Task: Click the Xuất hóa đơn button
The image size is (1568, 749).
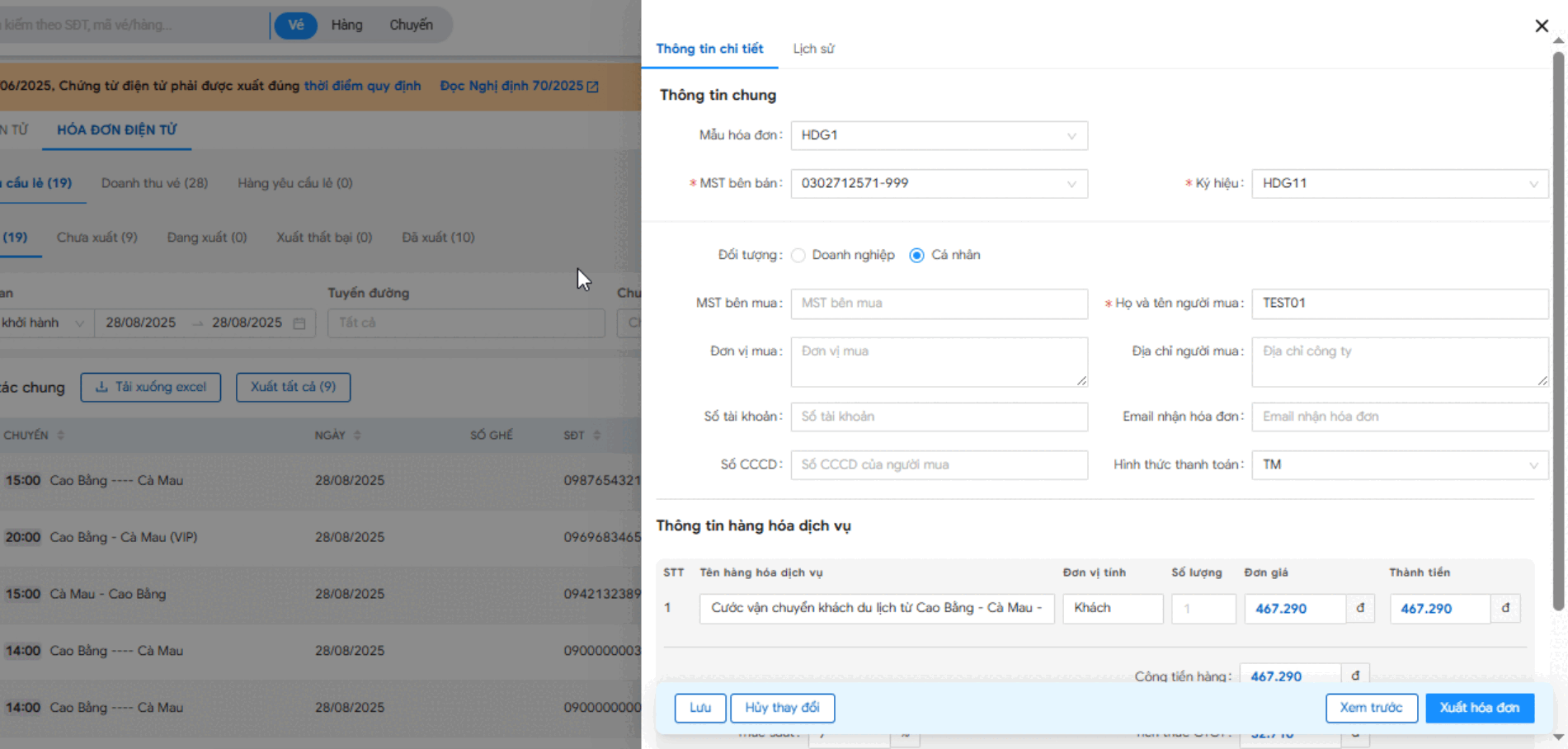Action: click(x=1479, y=708)
